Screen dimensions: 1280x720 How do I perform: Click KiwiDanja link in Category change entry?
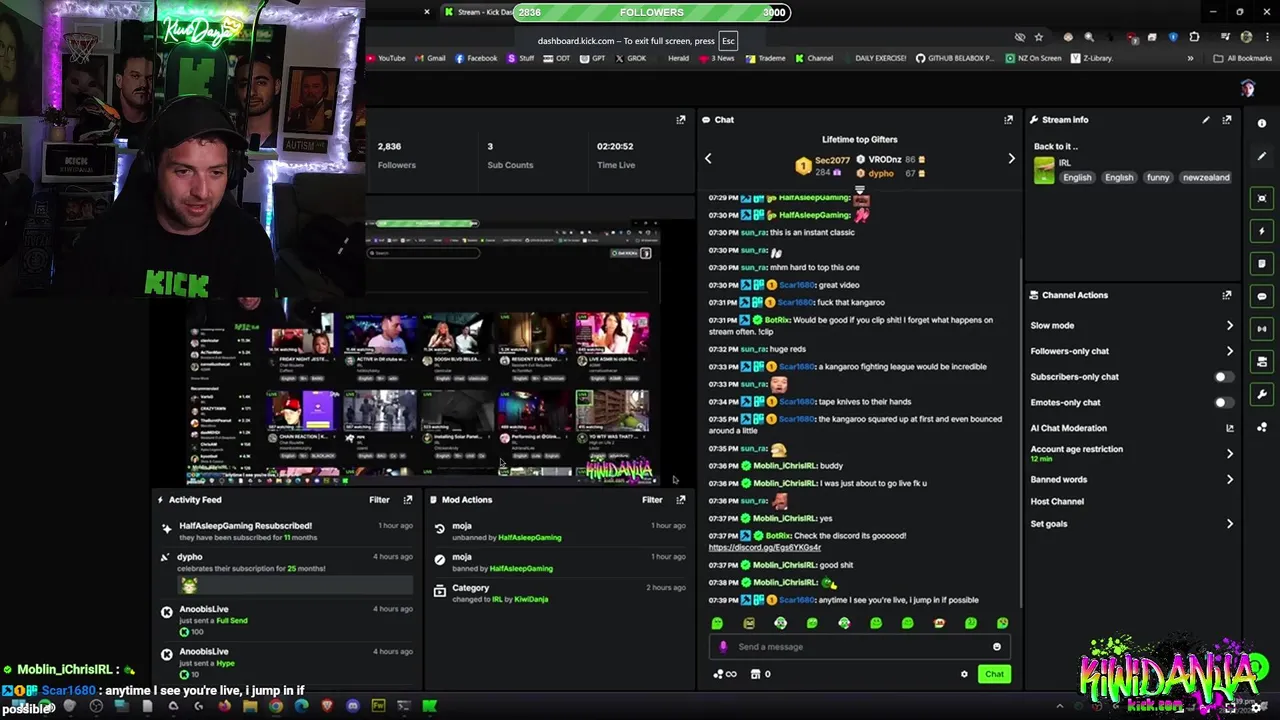[531, 599]
